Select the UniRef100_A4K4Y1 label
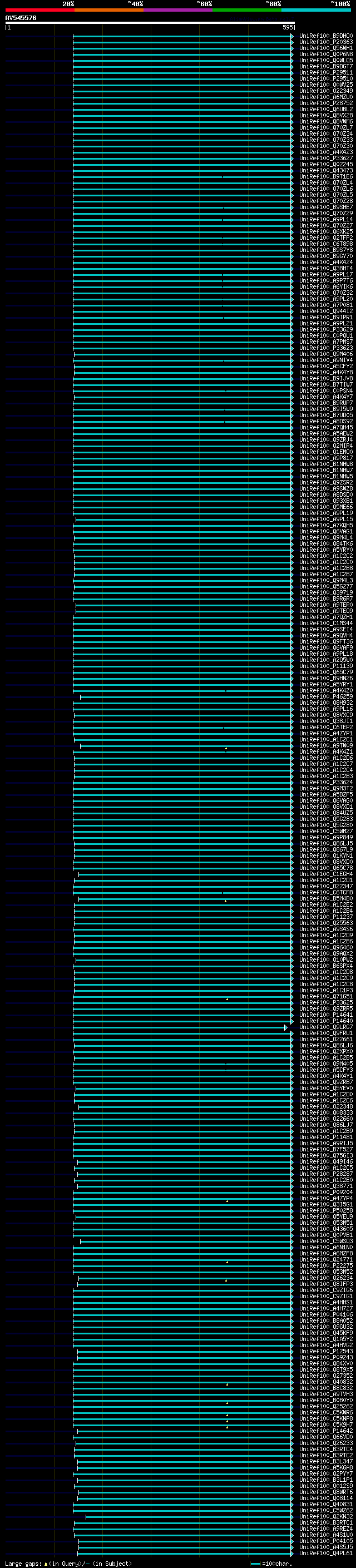The width and height of the screenshot is (356, 1568). point(326,1076)
